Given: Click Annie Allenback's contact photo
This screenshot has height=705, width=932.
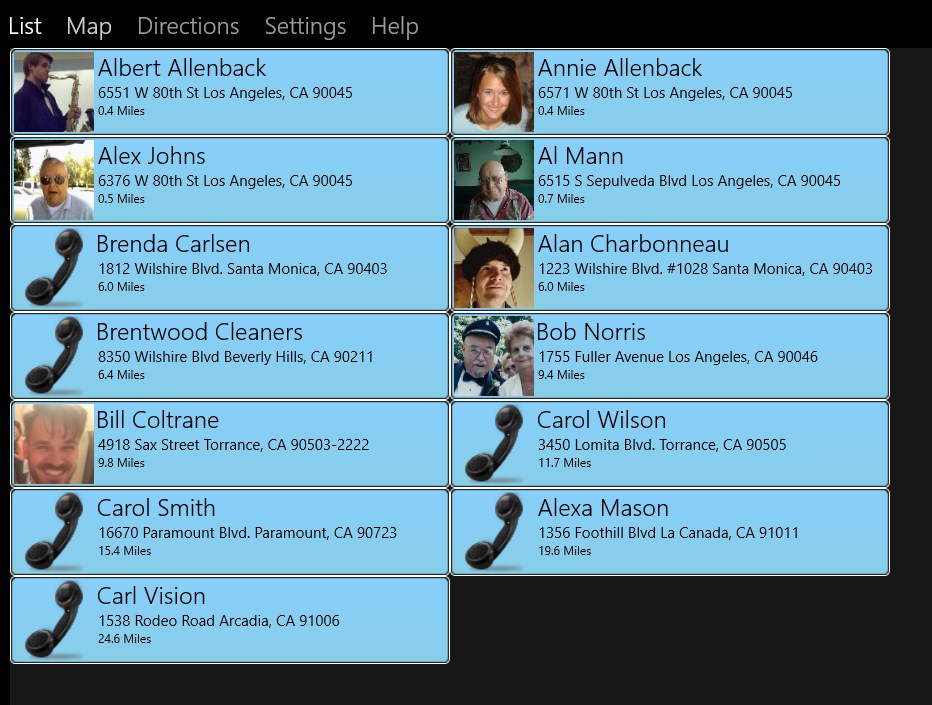Looking at the screenshot, I should pos(494,92).
